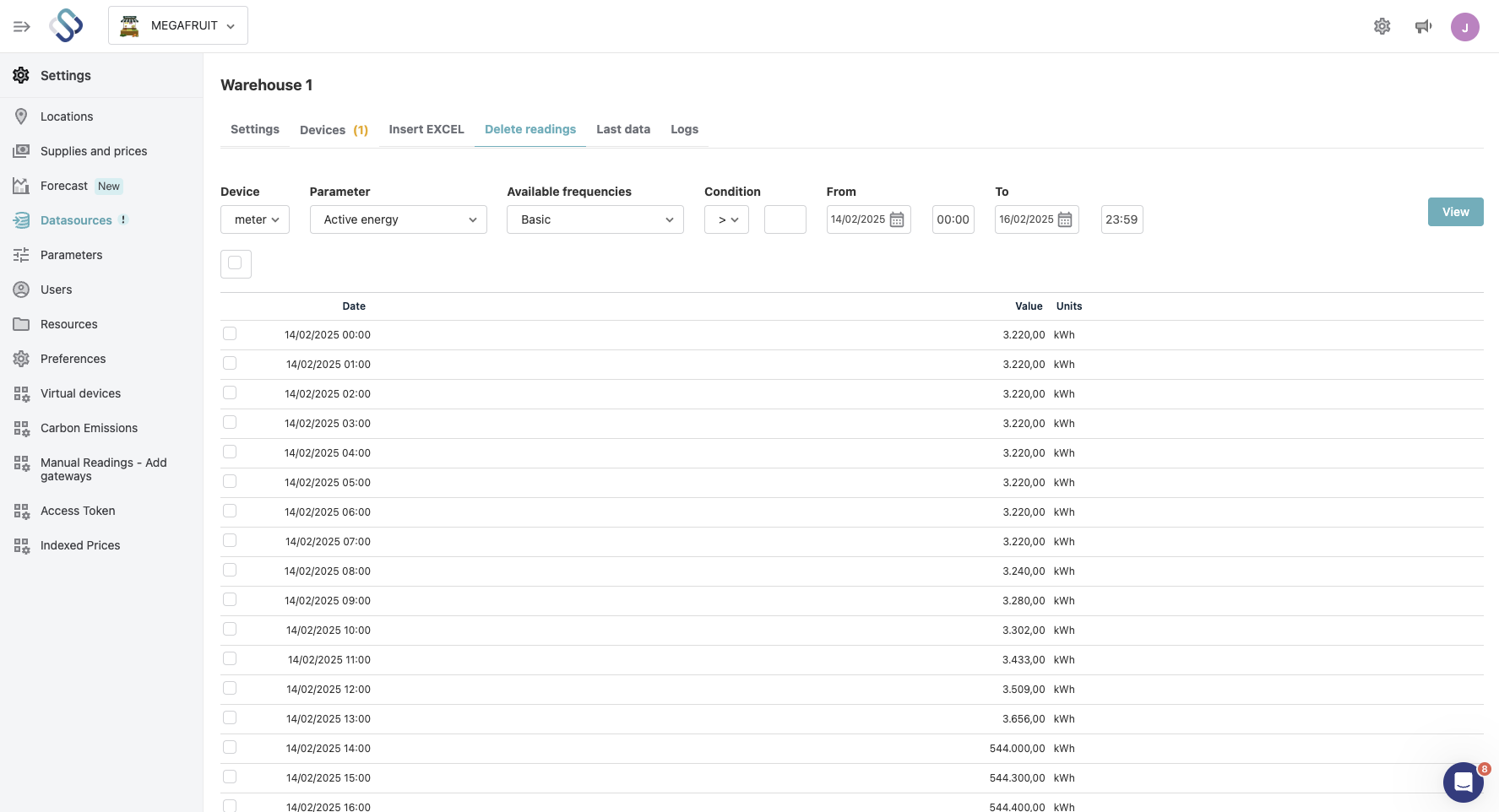Click the Date column header

click(354, 306)
